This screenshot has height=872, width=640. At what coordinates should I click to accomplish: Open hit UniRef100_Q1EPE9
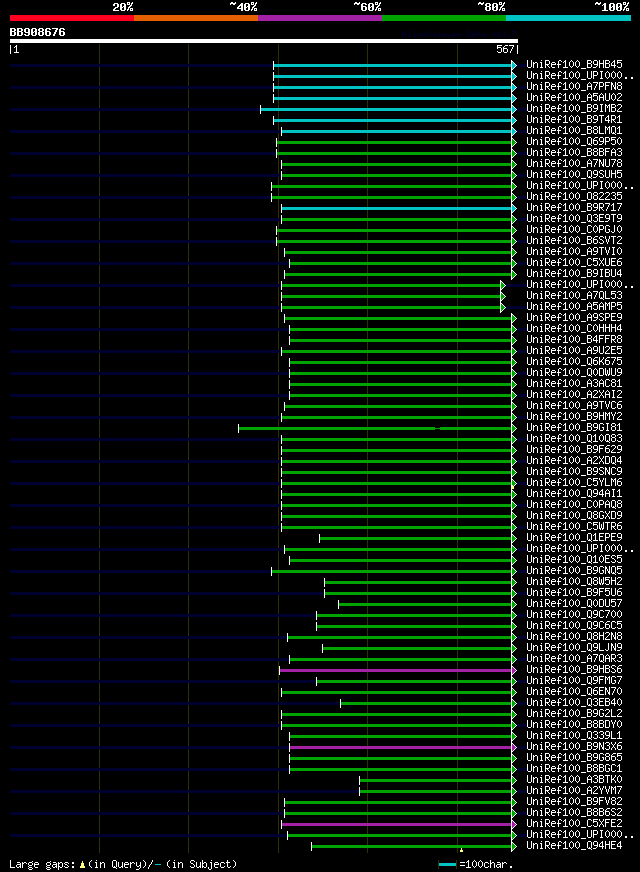tap(574, 538)
